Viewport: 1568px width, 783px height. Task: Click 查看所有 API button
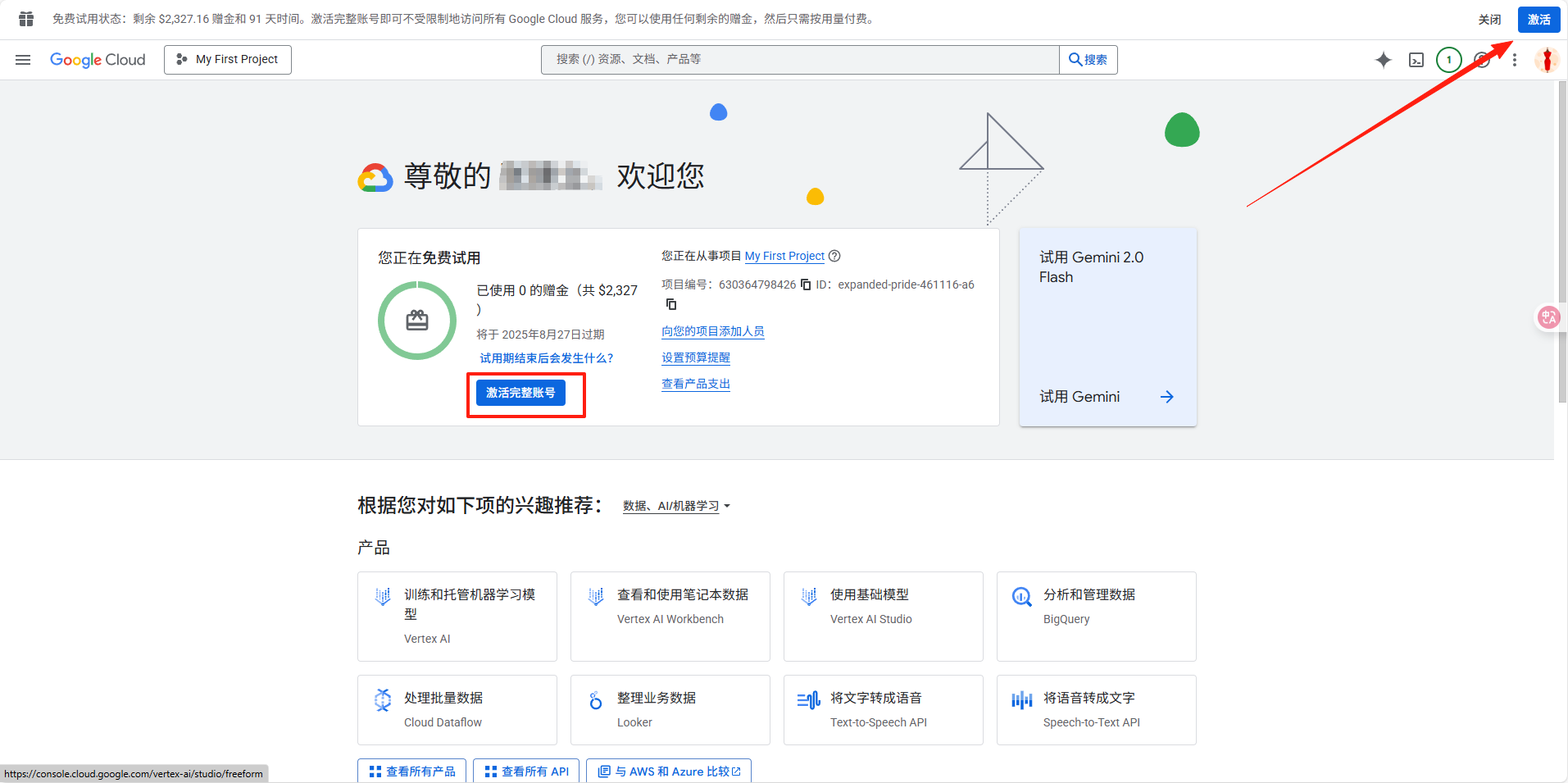526,772
